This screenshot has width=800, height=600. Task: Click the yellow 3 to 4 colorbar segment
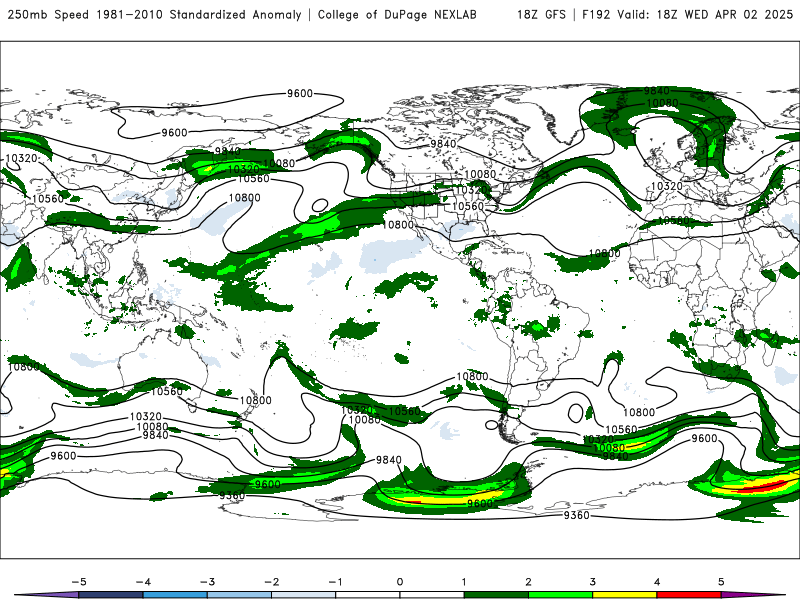coord(624,595)
